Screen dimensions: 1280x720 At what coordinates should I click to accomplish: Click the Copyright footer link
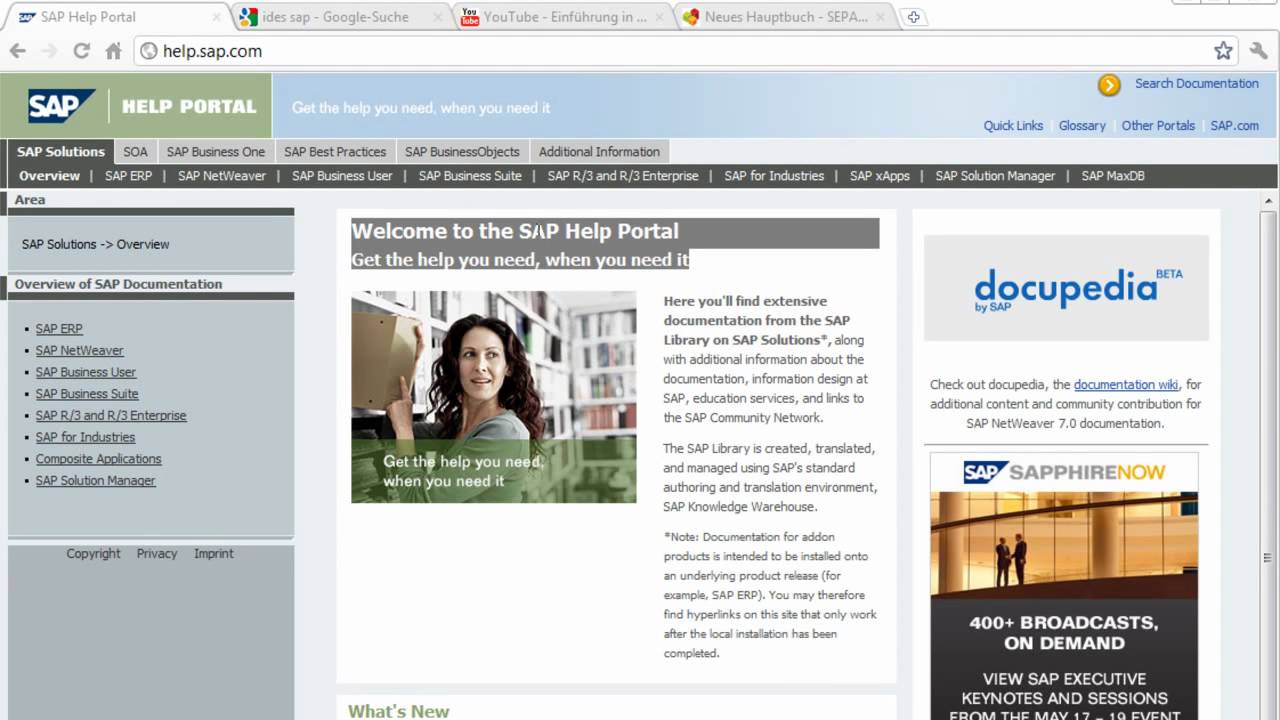point(93,554)
